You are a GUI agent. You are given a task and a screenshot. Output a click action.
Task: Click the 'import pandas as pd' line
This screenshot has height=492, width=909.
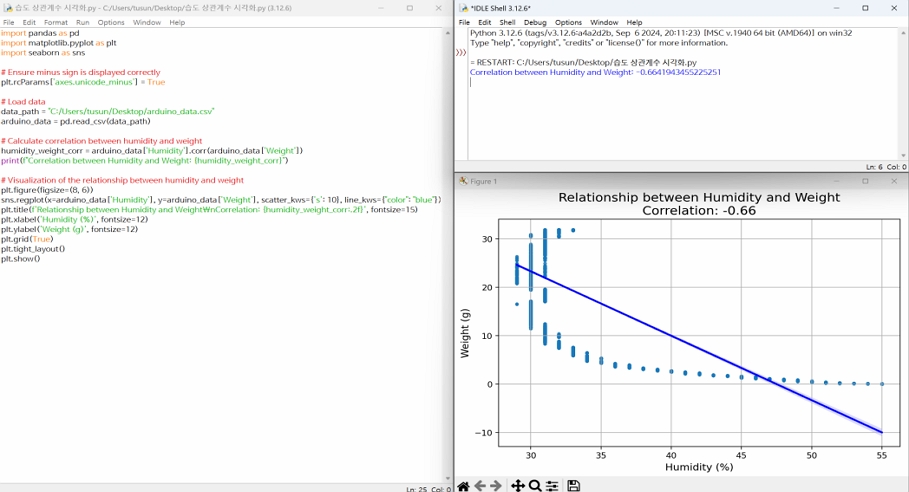tap(40, 33)
